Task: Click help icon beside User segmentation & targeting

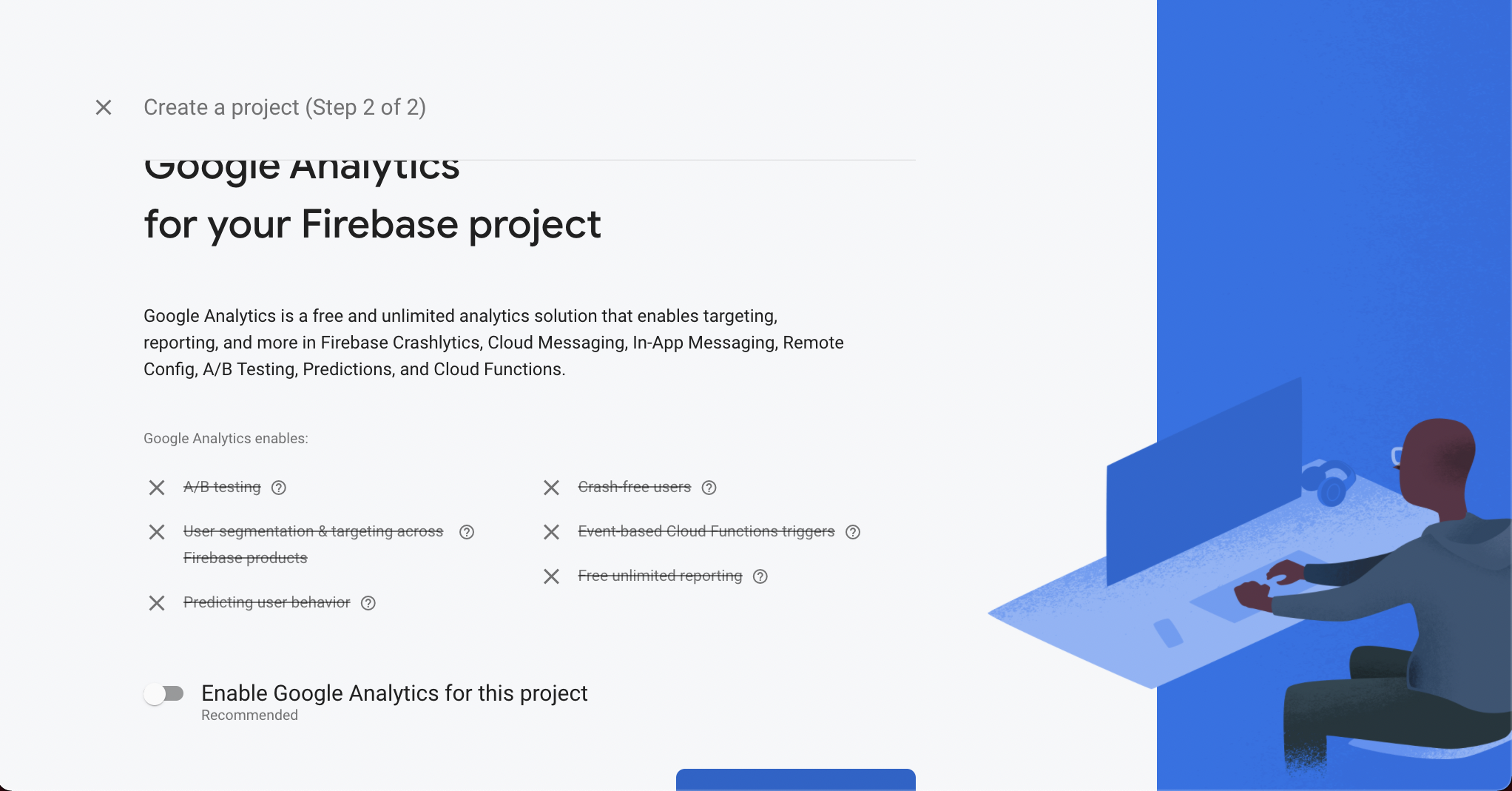Action: coord(467,532)
